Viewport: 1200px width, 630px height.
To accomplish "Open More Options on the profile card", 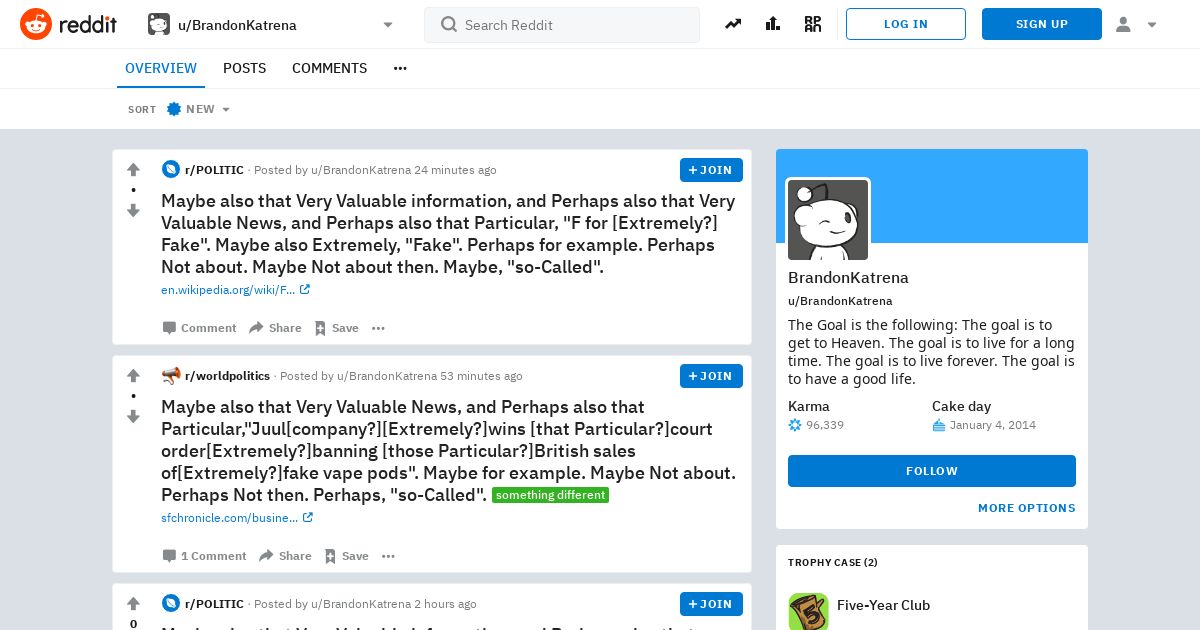I will pos(1027,508).
